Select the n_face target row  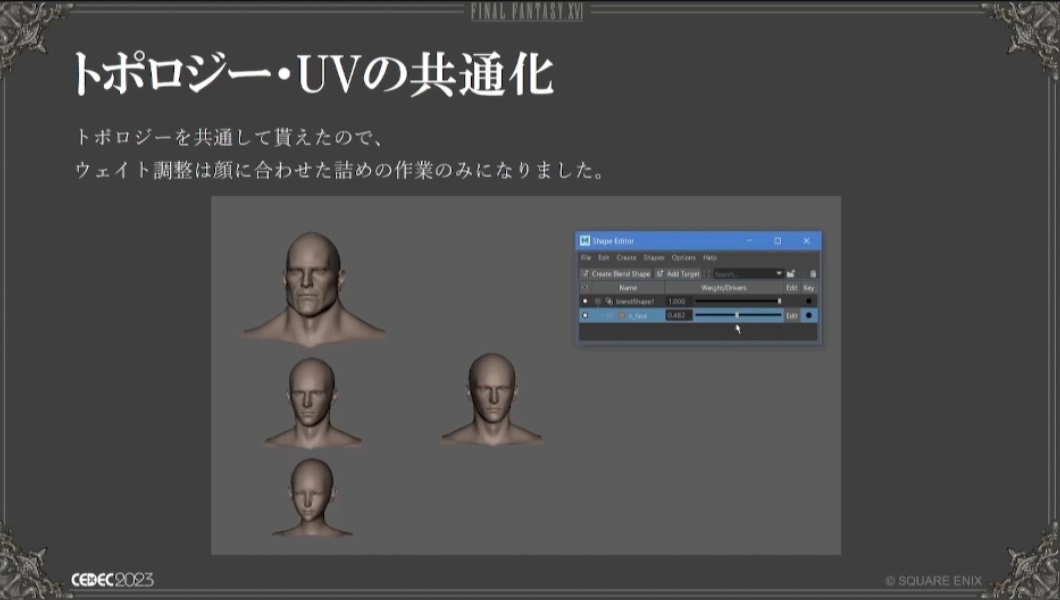coord(698,316)
